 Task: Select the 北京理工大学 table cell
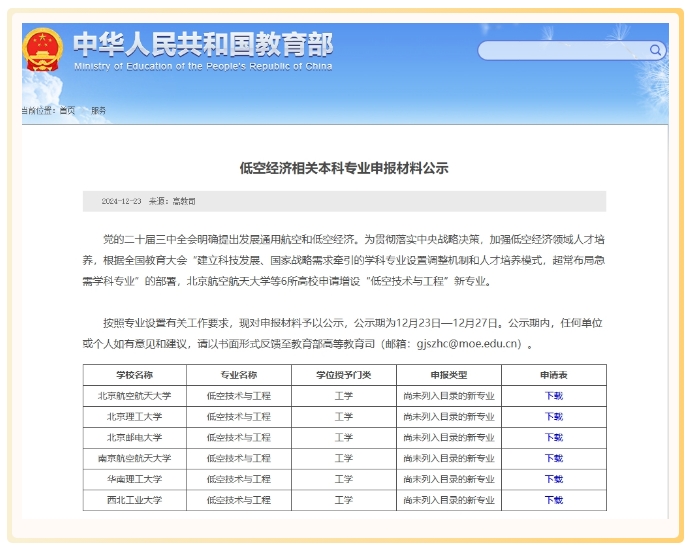(134, 416)
